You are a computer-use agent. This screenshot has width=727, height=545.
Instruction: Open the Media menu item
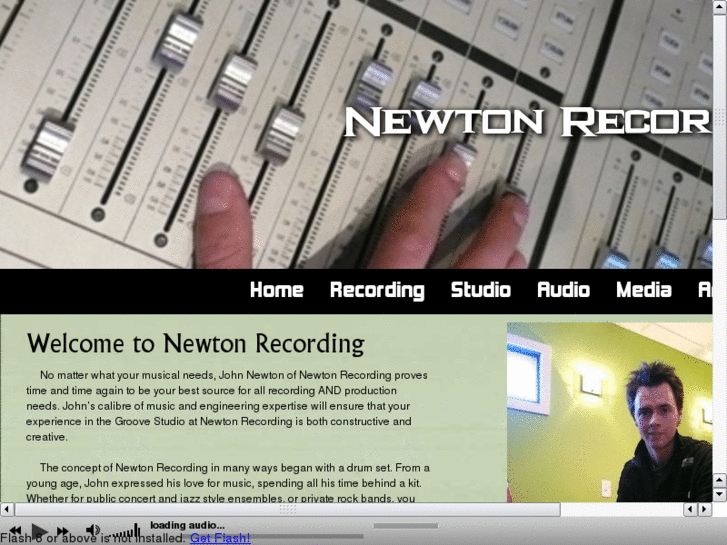644,290
